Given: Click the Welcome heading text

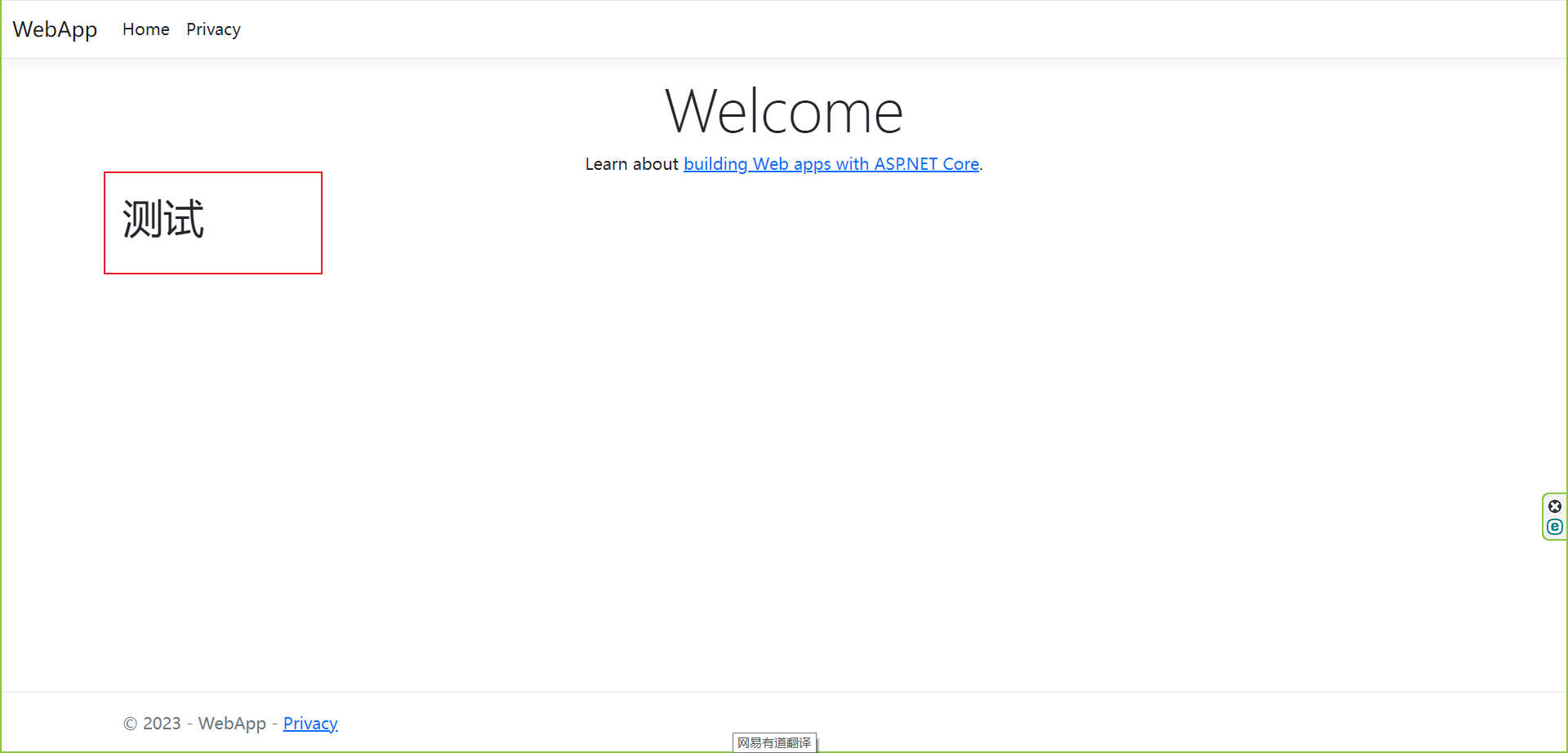Looking at the screenshot, I should point(784,111).
